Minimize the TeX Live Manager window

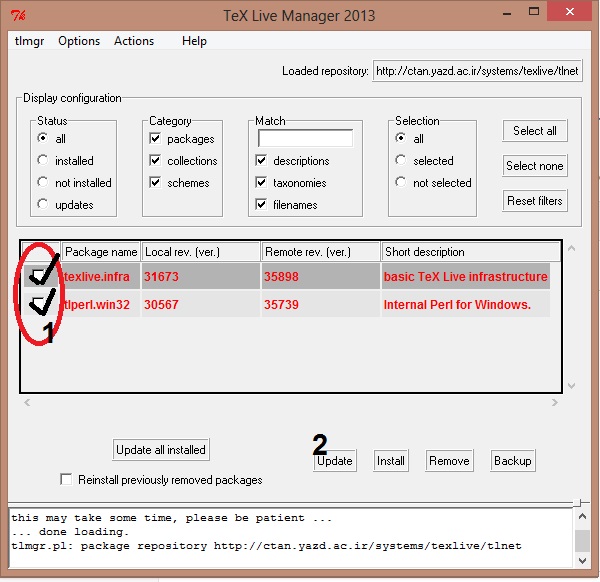pos(507,13)
